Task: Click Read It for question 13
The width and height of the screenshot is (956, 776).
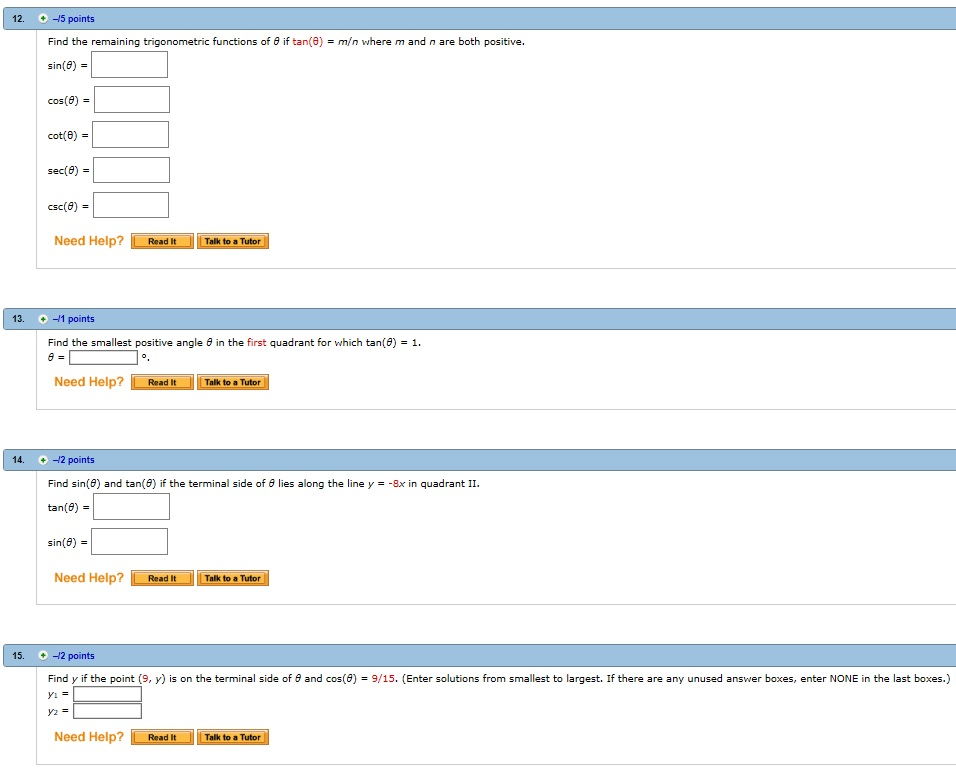Action: click(x=161, y=382)
